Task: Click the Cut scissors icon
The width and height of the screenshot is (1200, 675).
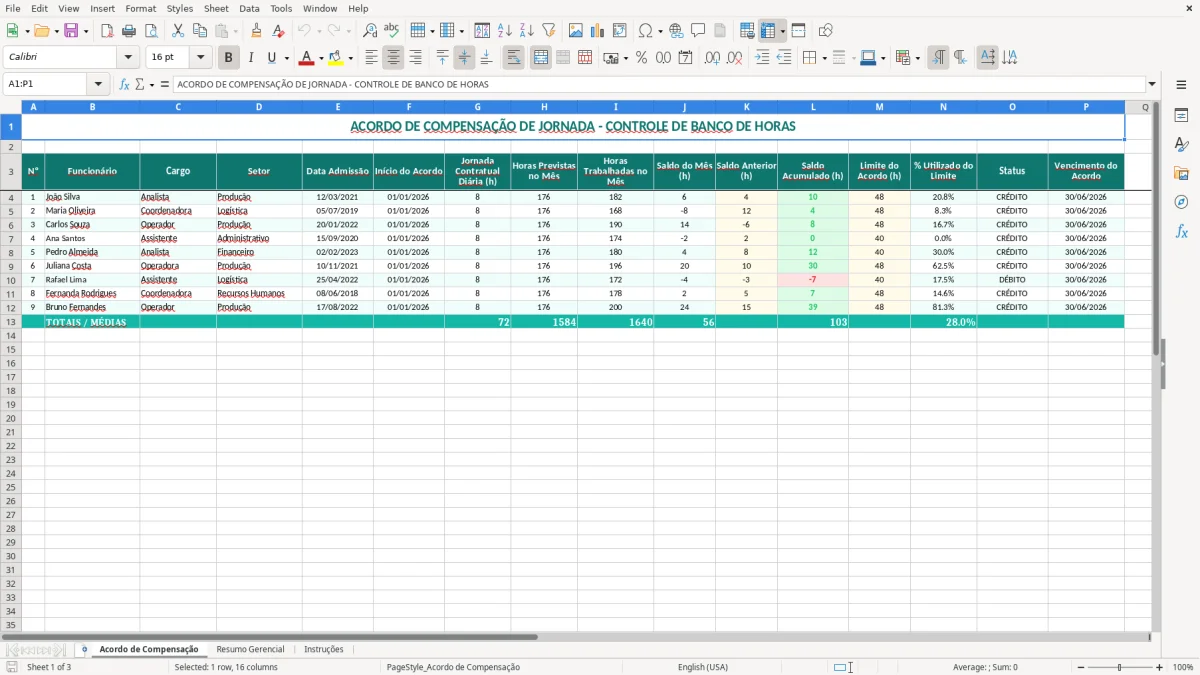Action: [x=178, y=31]
